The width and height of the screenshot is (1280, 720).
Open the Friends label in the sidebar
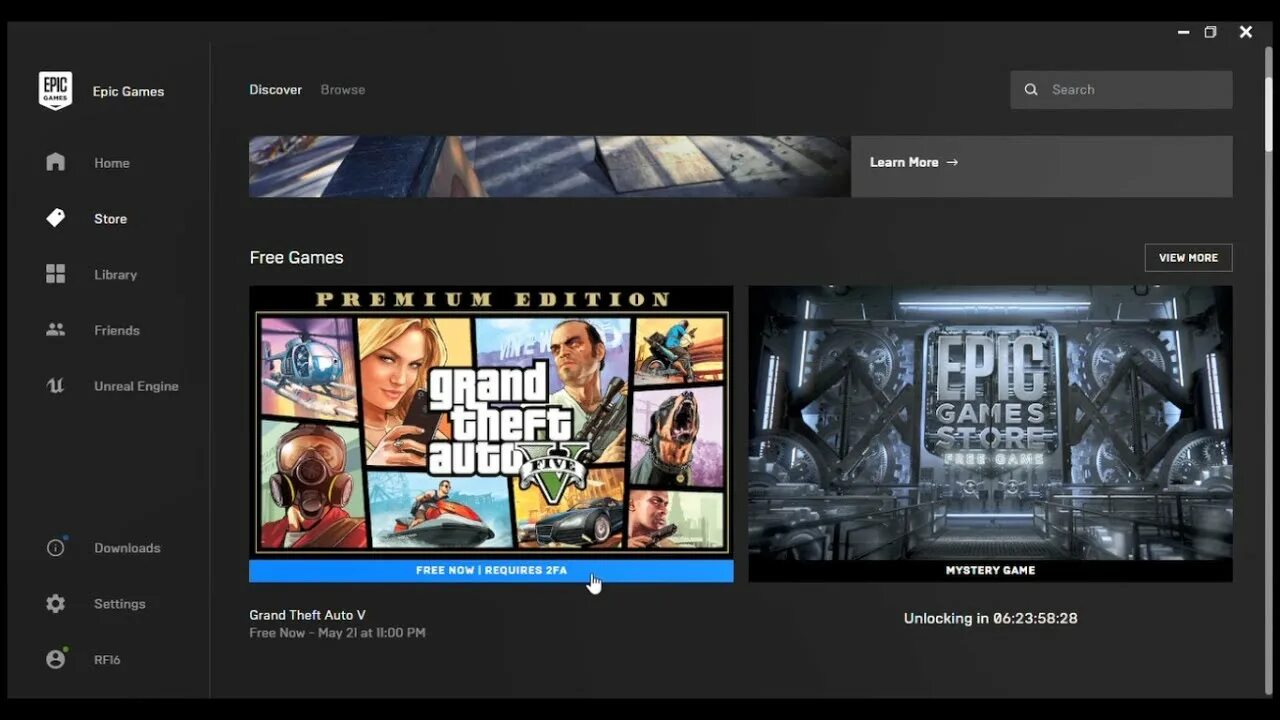pyautogui.click(x=117, y=331)
